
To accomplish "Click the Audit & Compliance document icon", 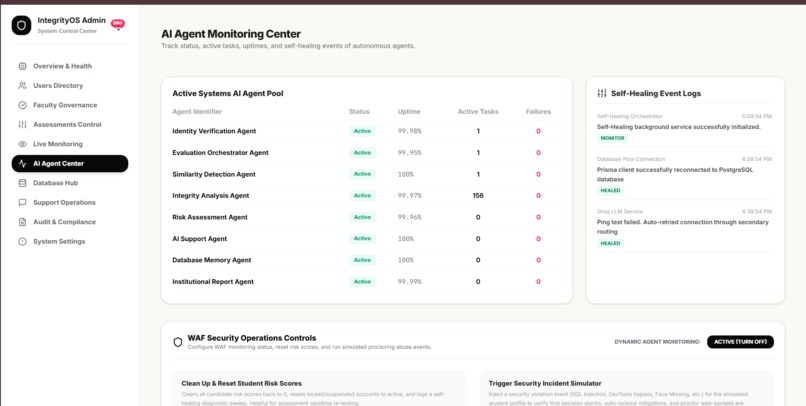I will tap(22, 222).
